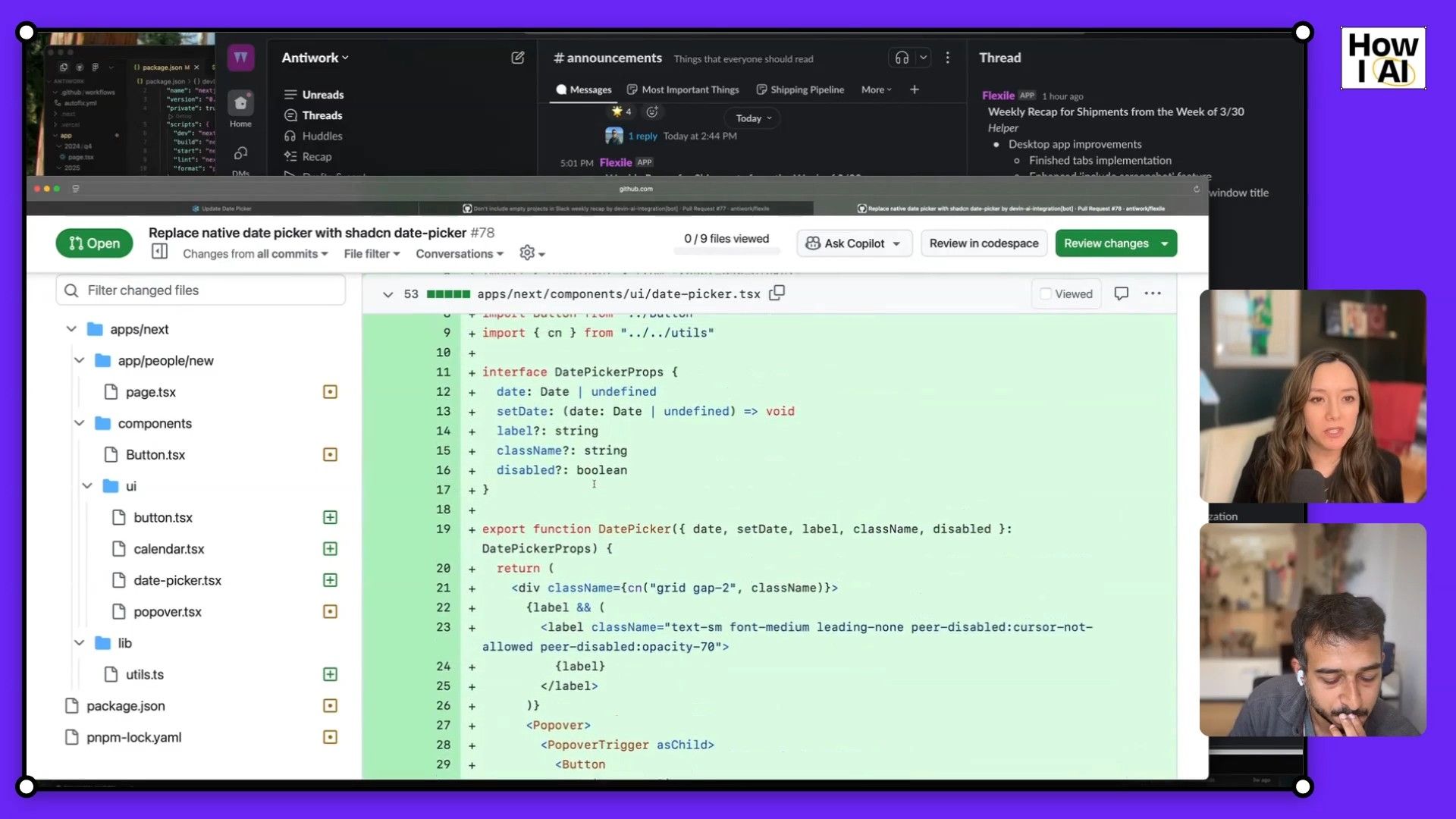This screenshot has width=1456, height=819.
Task: Open Recap in Slack sidebar
Action: pyautogui.click(x=307, y=156)
